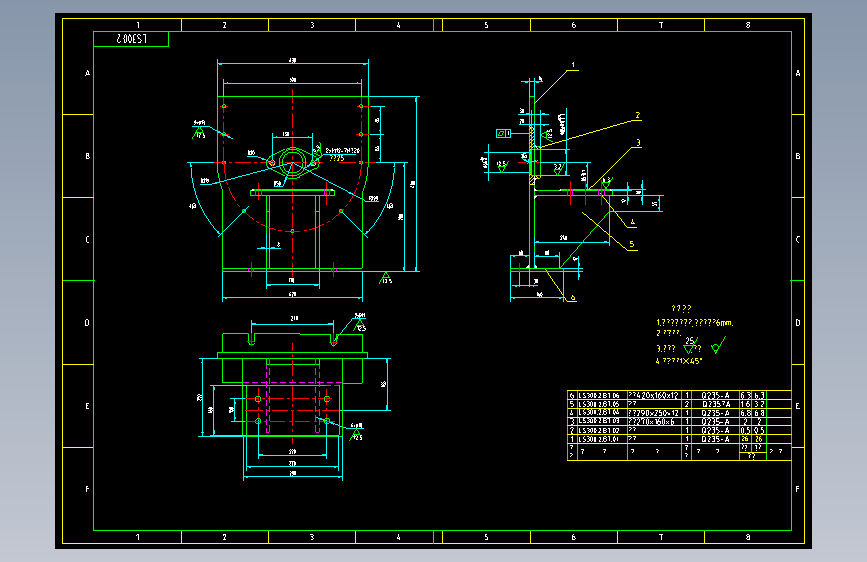Select yellow leader callout number 2
Screen dimensions: 867x562
[638, 116]
